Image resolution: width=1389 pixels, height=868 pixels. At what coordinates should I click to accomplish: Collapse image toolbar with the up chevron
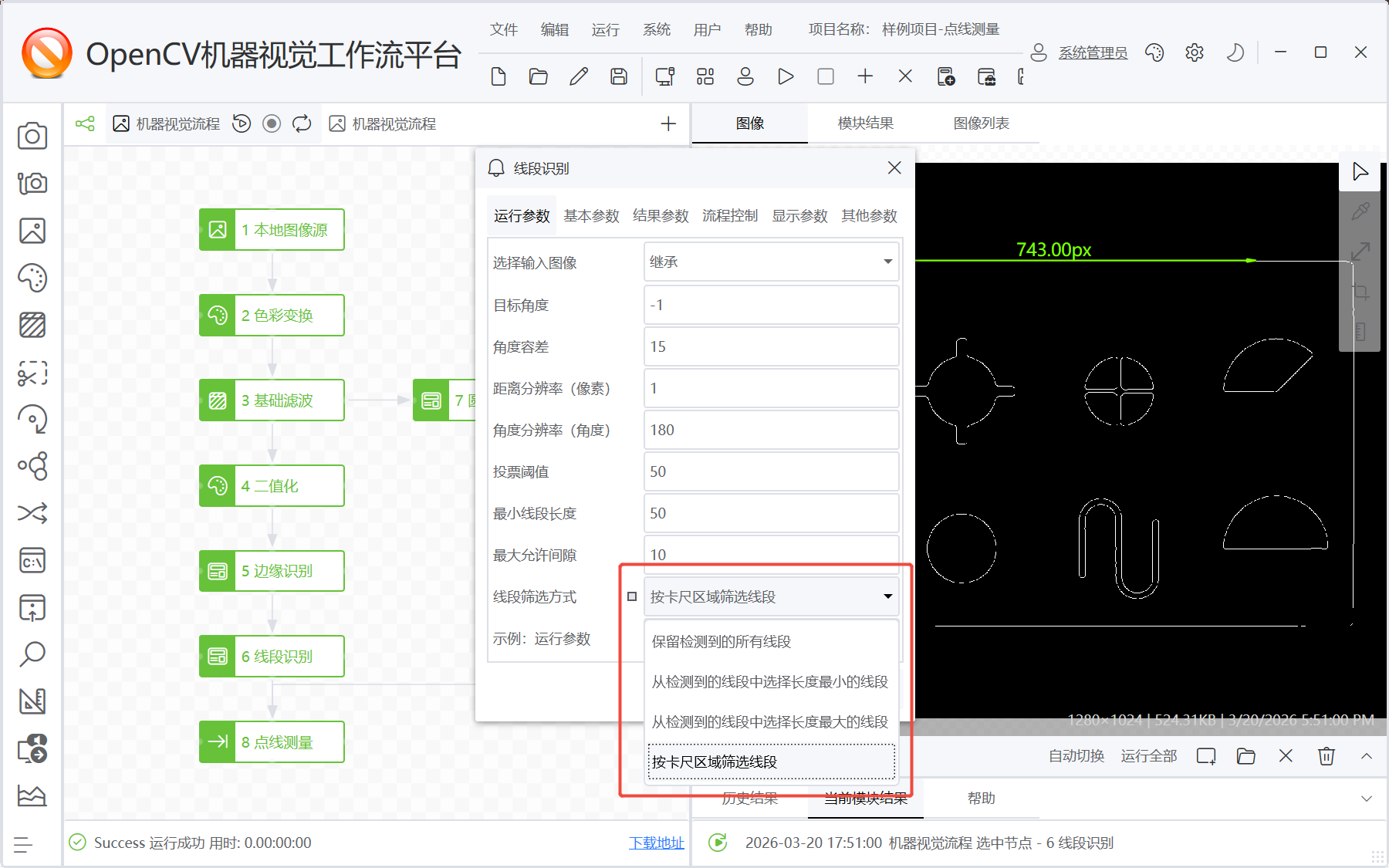click(x=1367, y=756)
